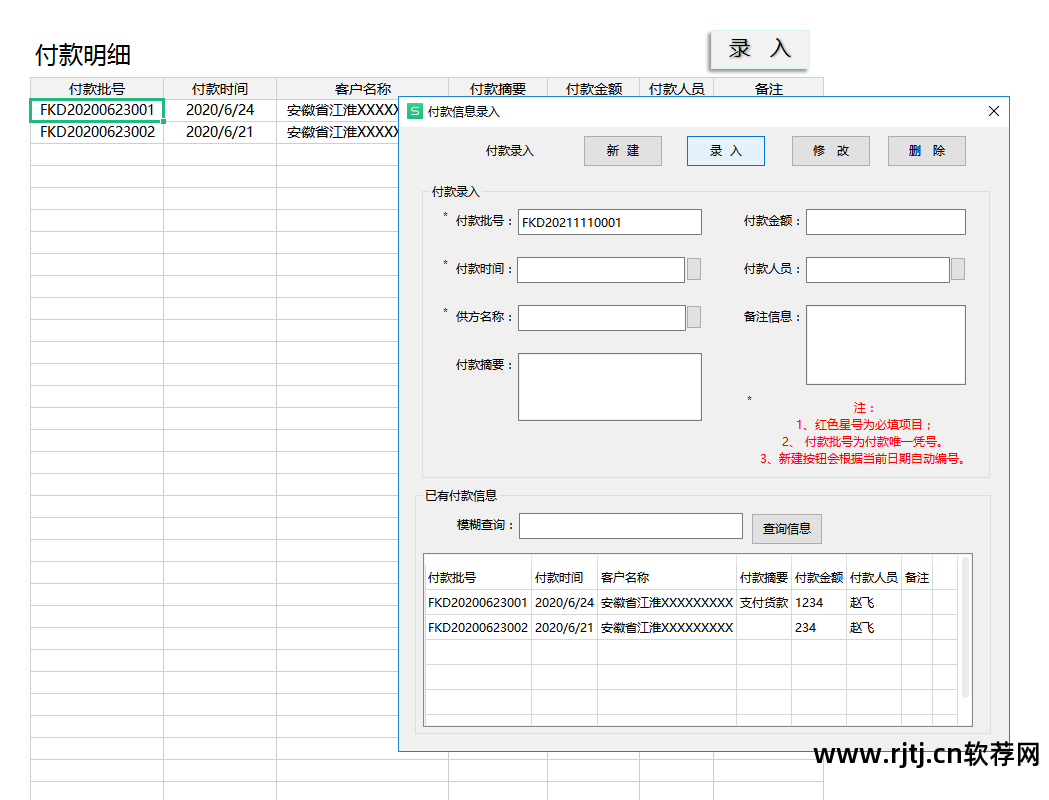Focus the 付款时间 input field
The image size is (1049, 800).
click(601, 270)
